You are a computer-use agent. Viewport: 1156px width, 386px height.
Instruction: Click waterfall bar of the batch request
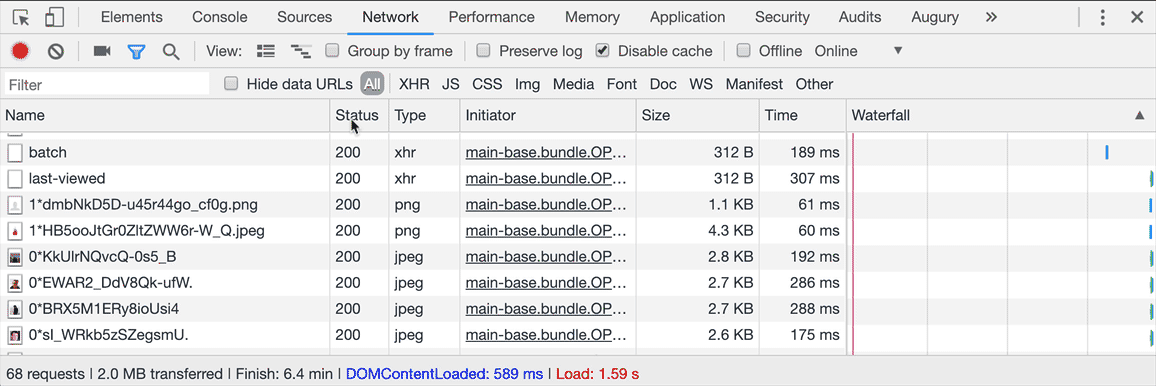[x=1107, y=152]
